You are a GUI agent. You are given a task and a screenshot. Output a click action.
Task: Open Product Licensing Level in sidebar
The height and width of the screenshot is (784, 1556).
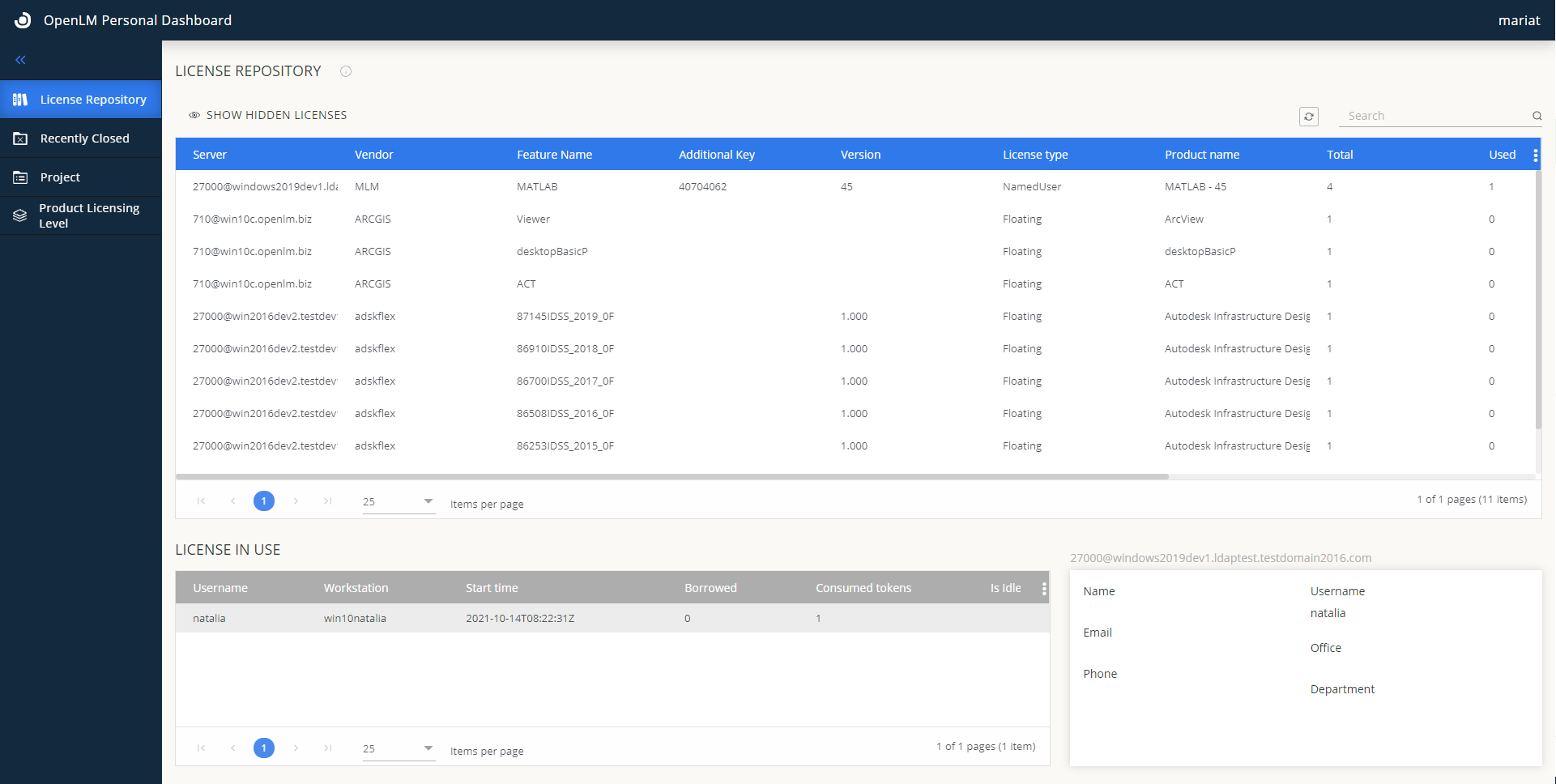[88, 215]
